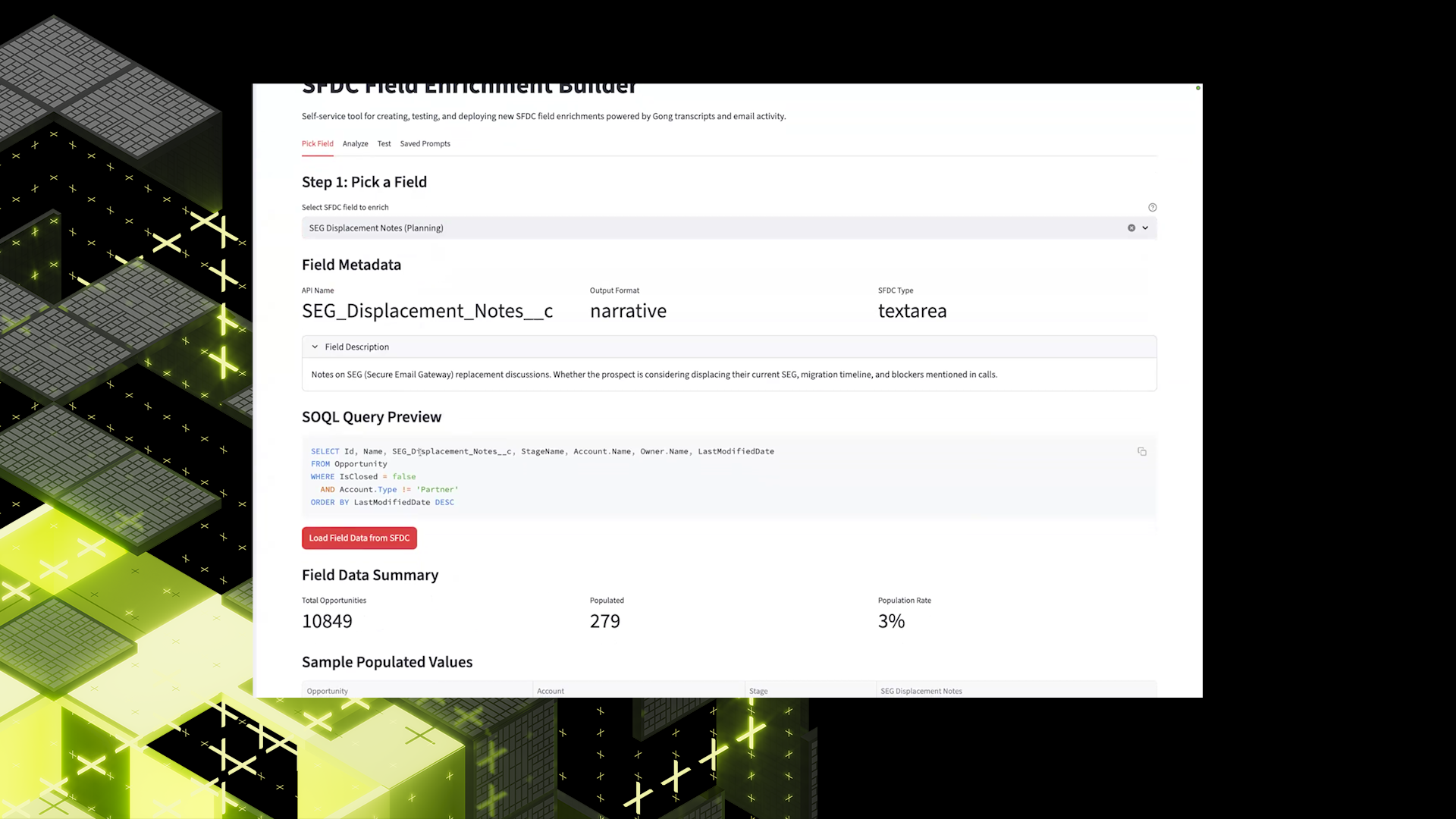Click the SEG Displacement Notes (Planning) select box
Viewport: 1456px width, 819px height.
click(x=729, y=227)
